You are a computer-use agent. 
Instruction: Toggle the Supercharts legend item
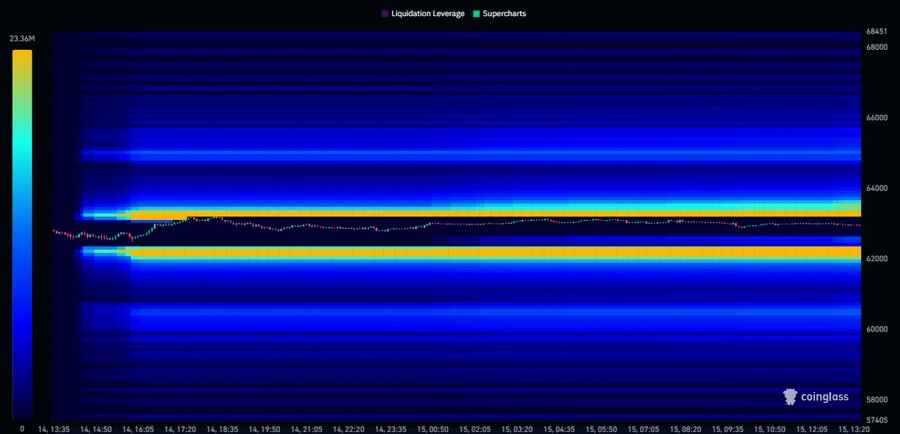(499, 13)
